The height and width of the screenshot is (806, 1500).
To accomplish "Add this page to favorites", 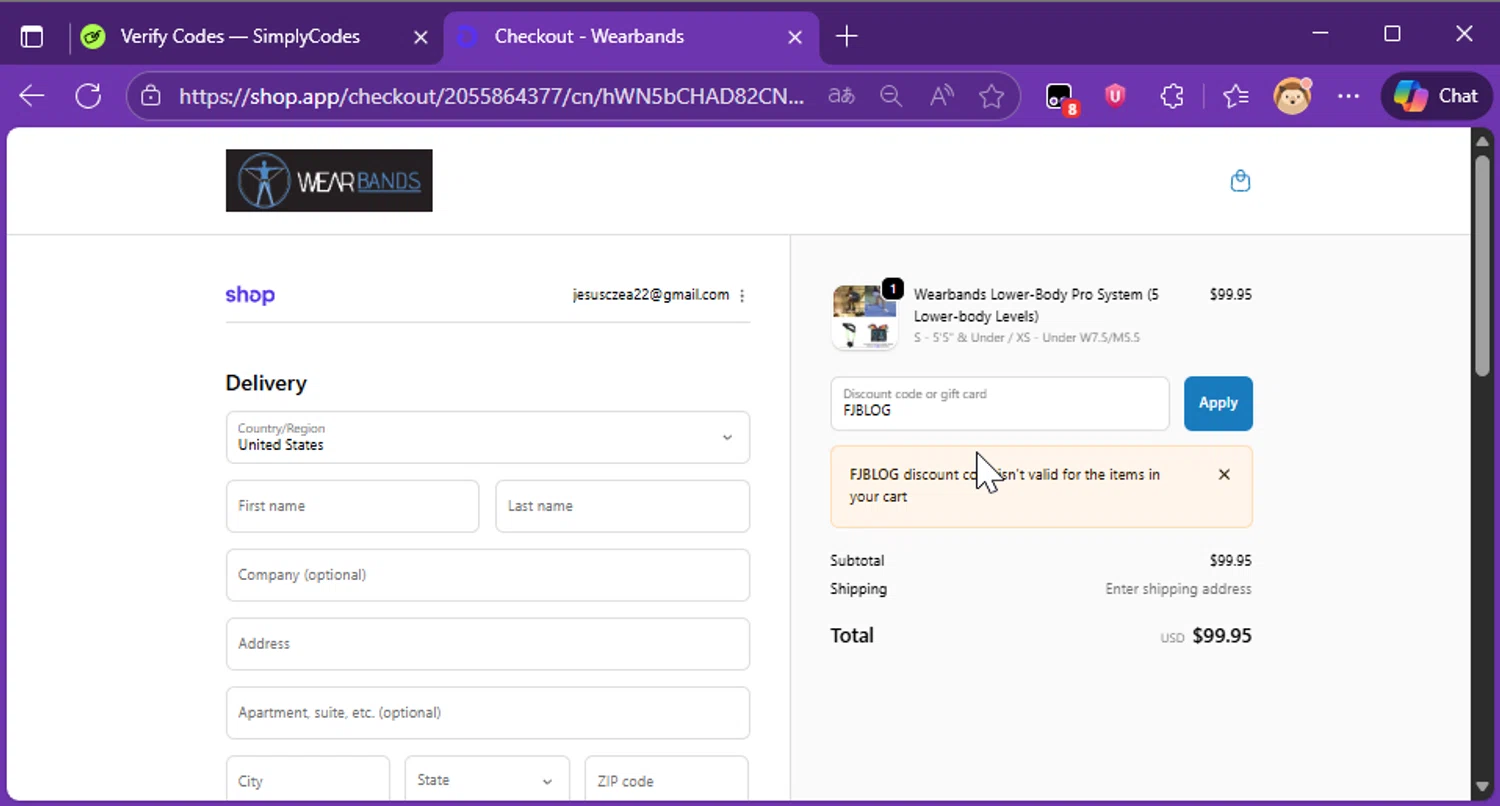I will (x=991, y=96).
